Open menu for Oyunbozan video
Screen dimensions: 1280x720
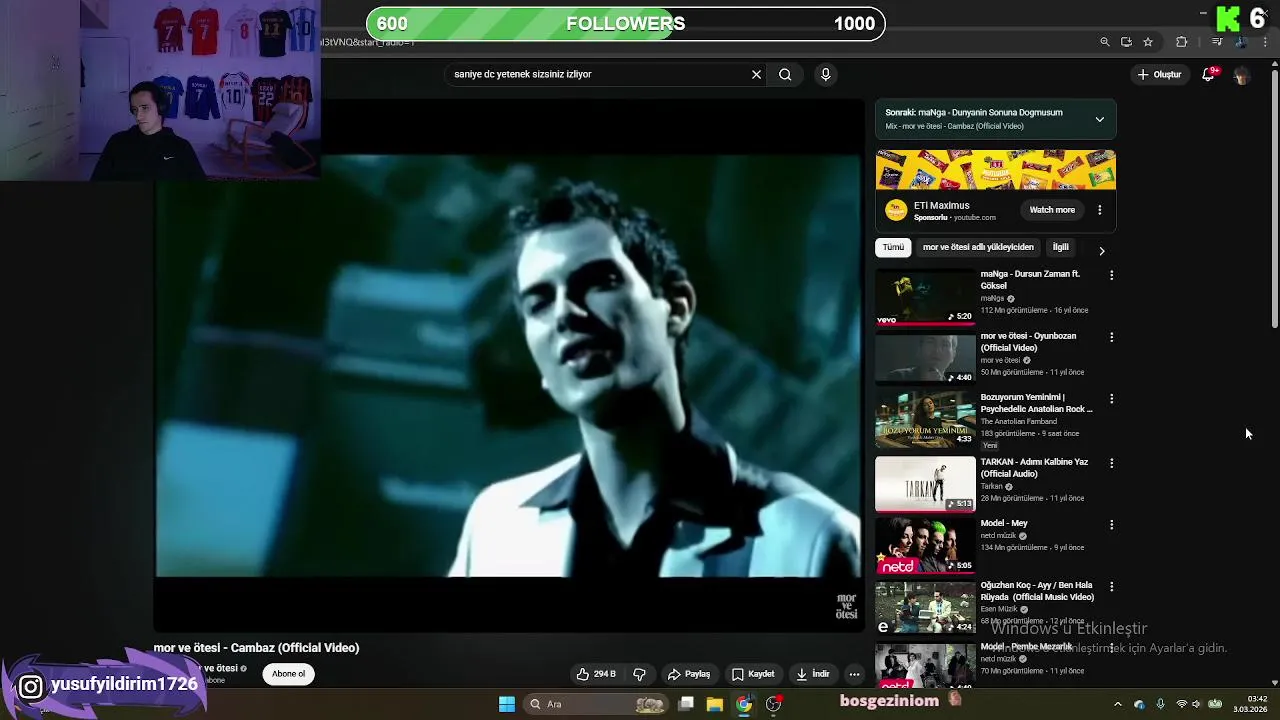coord(1111,337)
